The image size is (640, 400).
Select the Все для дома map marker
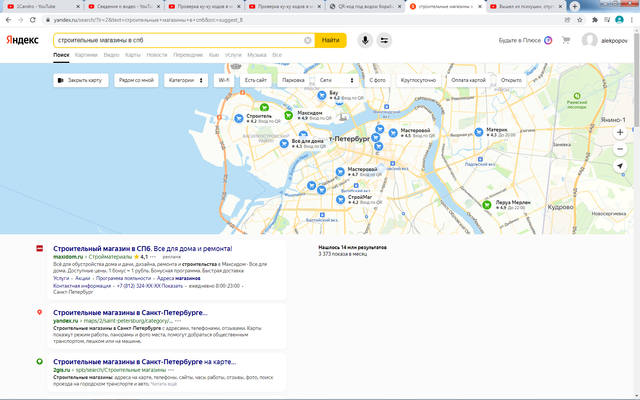pyautogui.click(x=284, y=143)
